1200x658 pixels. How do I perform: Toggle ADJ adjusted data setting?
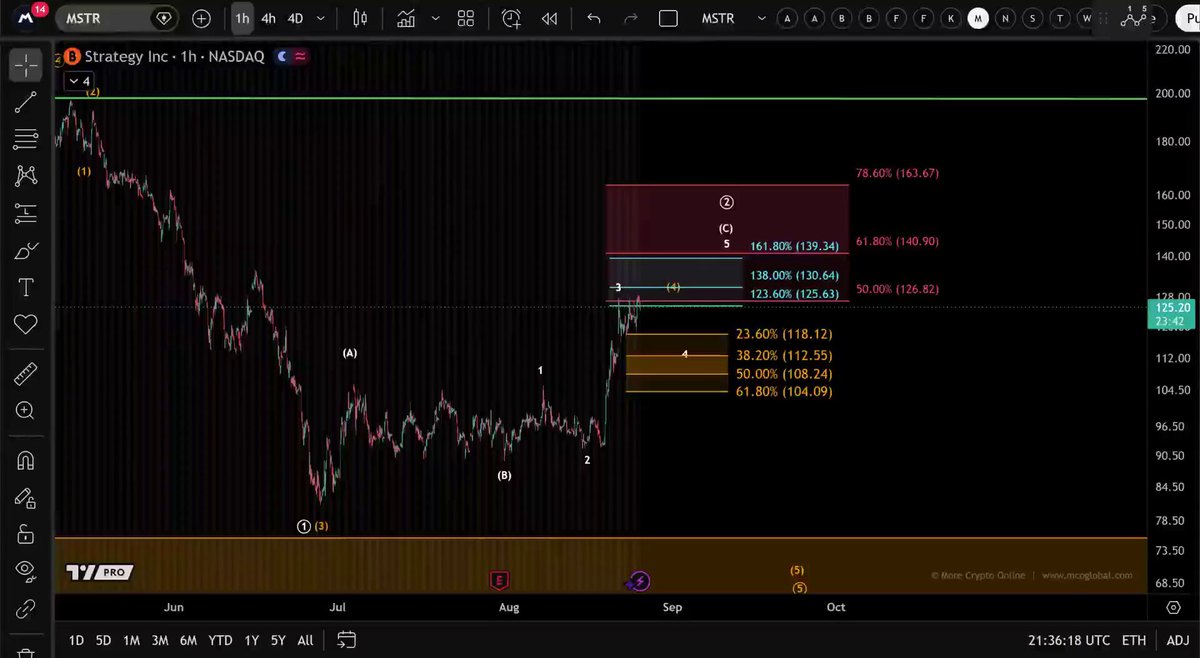click(x=1177, y=640)
